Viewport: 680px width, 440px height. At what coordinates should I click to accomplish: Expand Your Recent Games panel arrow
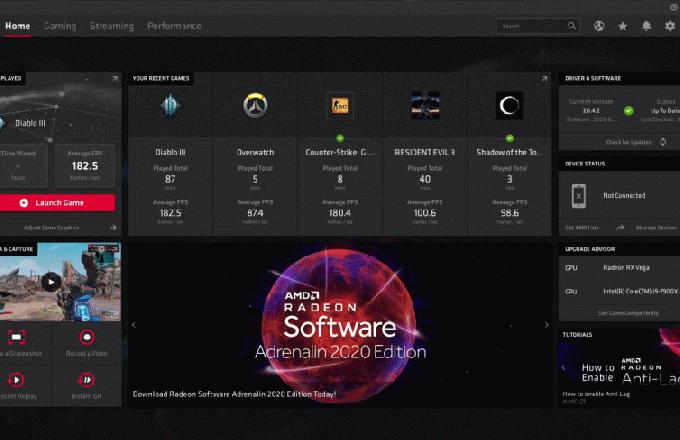pos(544,78)
